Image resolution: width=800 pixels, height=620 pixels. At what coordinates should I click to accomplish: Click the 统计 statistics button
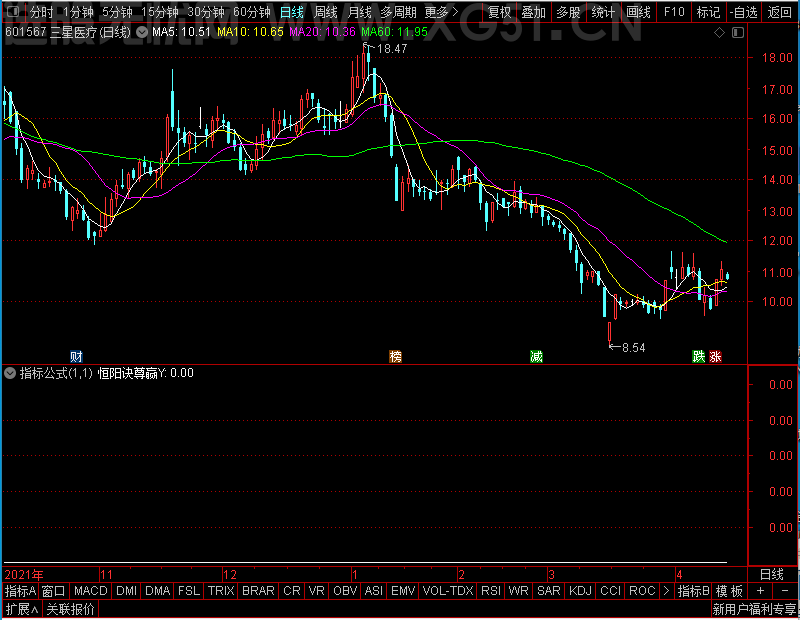coord(603,12)
